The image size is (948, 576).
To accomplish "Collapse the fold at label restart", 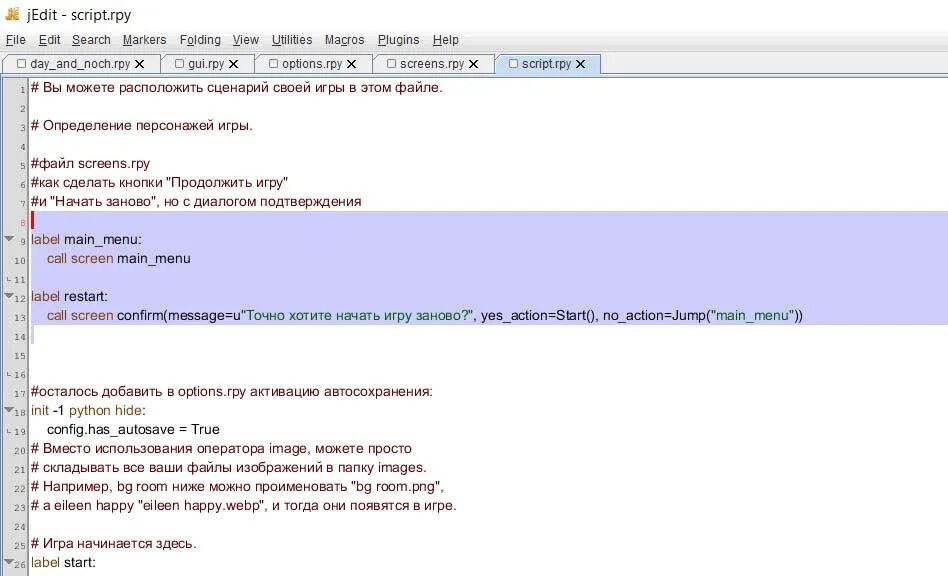I will coord(9,296).
